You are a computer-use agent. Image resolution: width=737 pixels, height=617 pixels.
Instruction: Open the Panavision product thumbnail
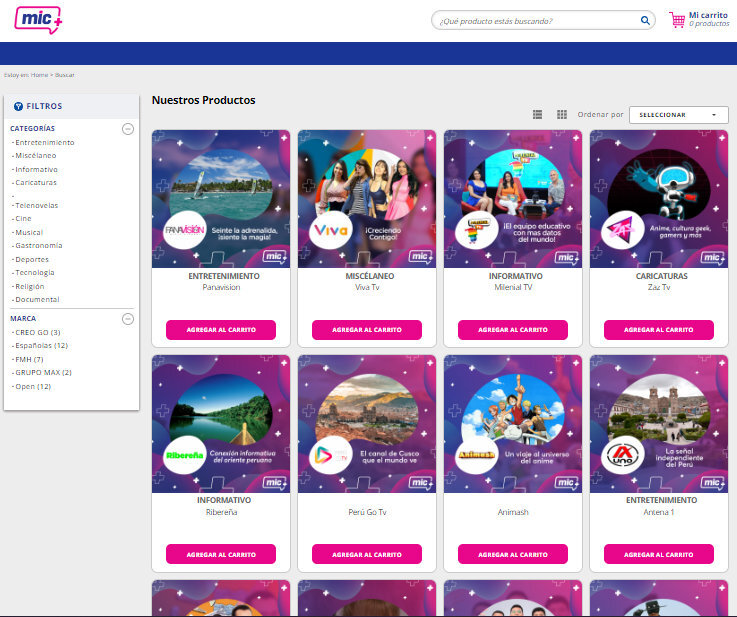pyautogui.click(x=221, y=199)
